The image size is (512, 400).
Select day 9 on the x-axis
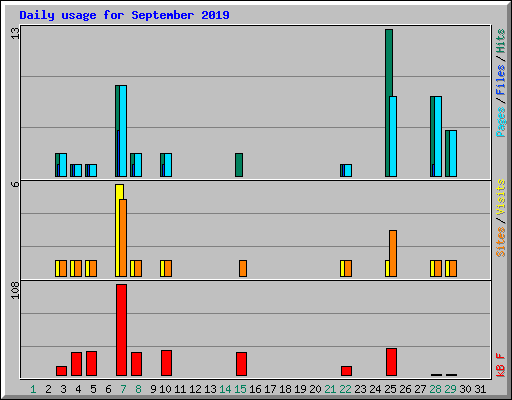coord(153,389)
